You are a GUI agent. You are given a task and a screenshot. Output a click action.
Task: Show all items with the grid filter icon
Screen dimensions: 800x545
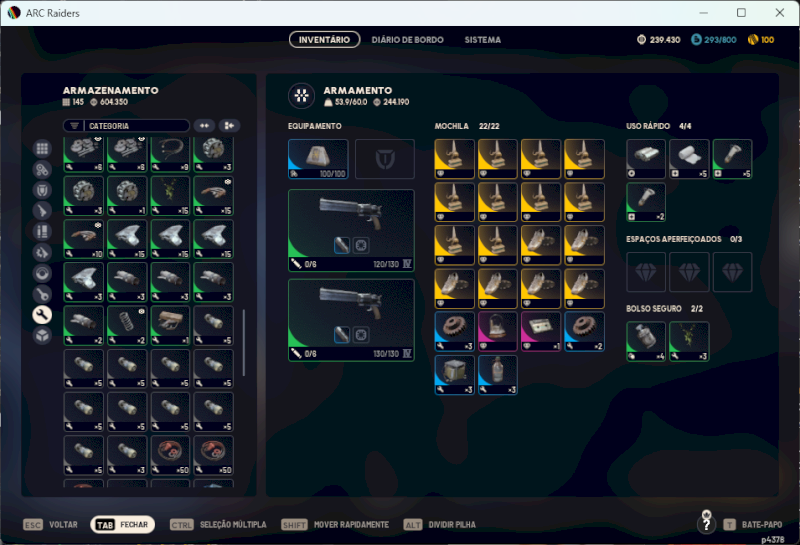click(x=42, y=148)
